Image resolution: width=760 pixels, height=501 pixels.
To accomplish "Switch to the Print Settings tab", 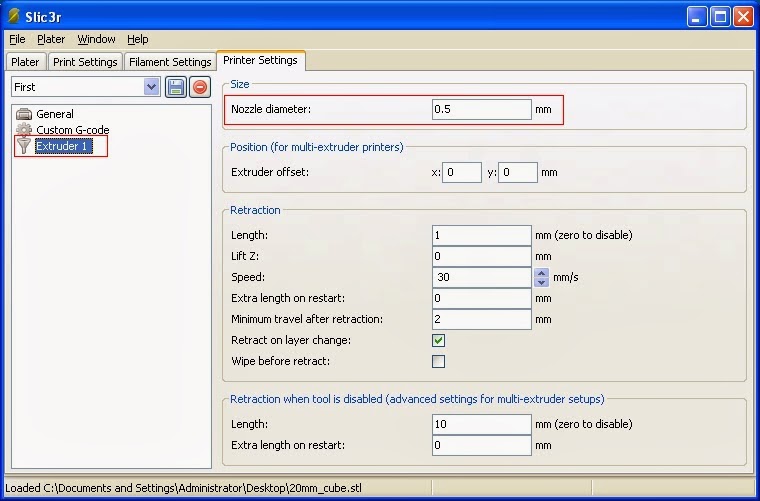I will pyautogui.click(x=85, y=62).
